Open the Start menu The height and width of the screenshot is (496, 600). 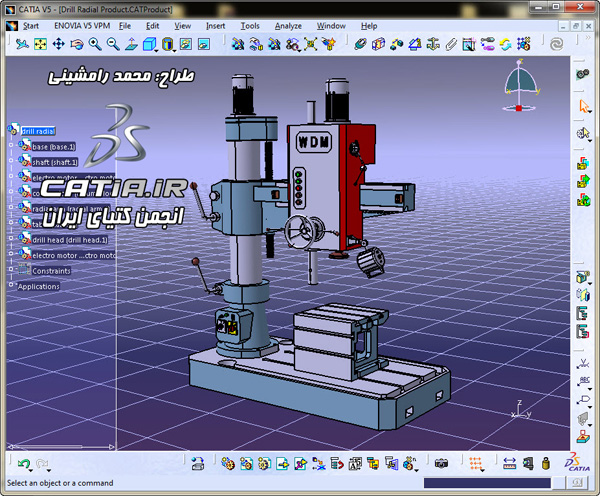(x=31, y=26)
